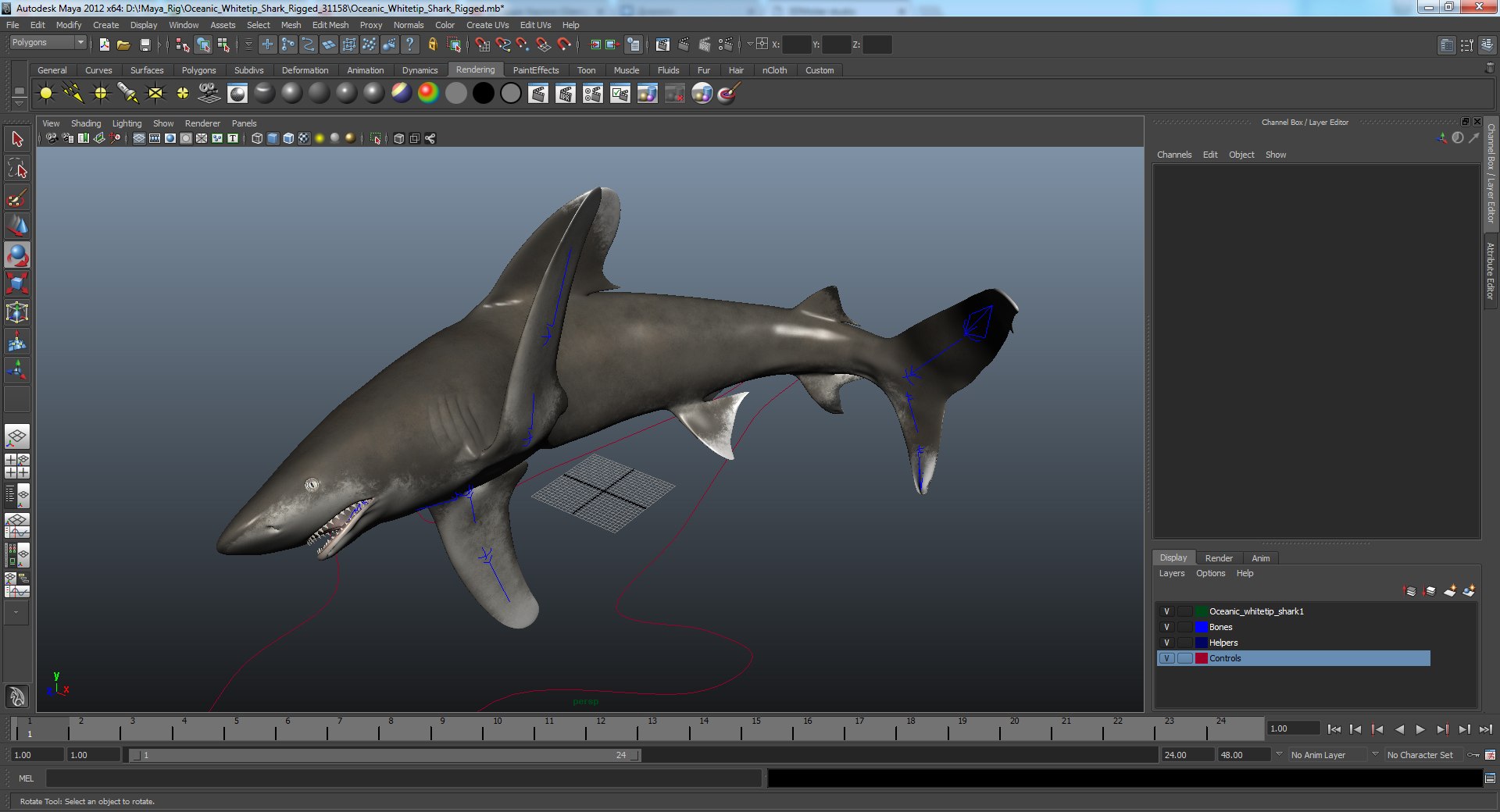This screenshot has width=1500, height=812.
Task: Toggle visibility of Oceanic_whitetip_shark1 layer
Action: pos(1166,611)
